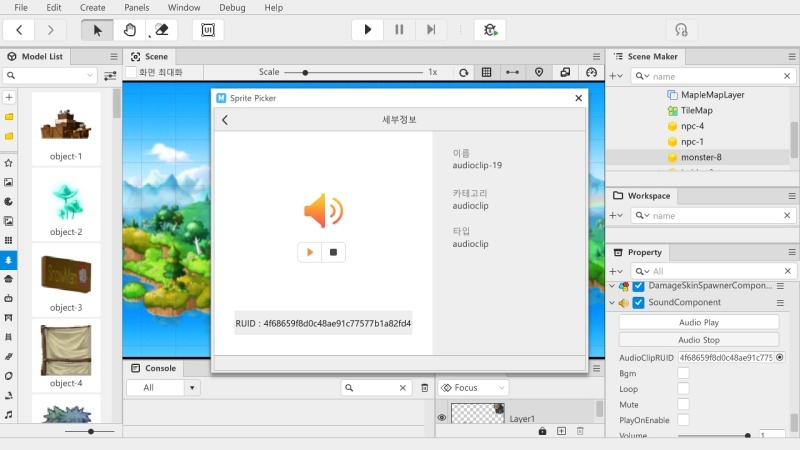The image size is (800, 450).
Task: Click the Audio Play button
Action: pos(698,322)
